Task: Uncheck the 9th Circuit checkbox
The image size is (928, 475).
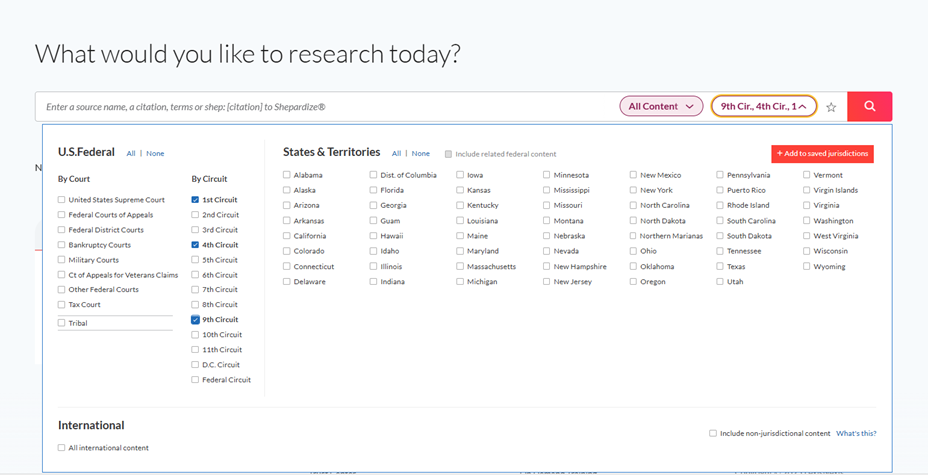Action: 196,320
